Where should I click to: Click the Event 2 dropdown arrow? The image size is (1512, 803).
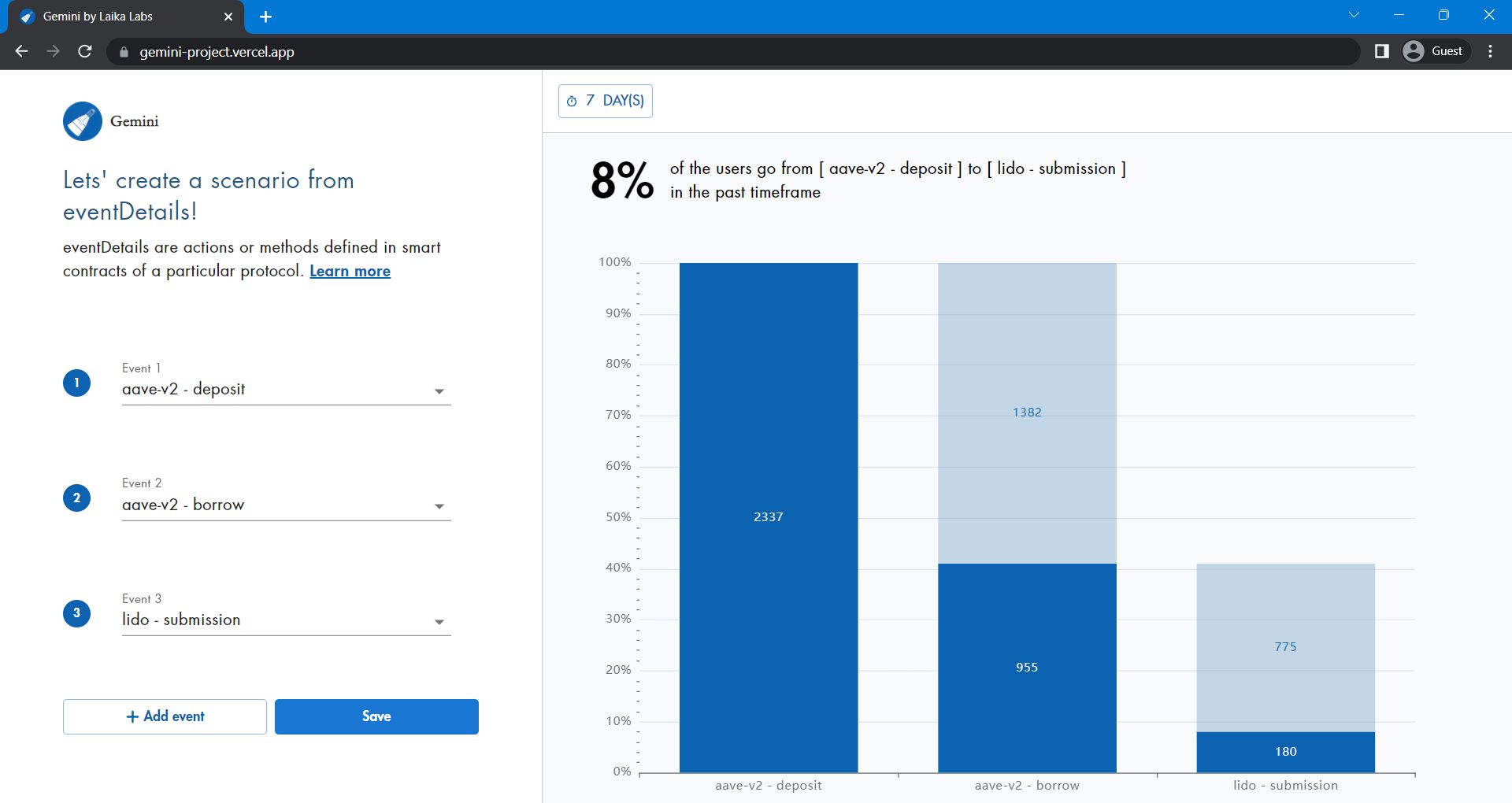coord(439,506)
